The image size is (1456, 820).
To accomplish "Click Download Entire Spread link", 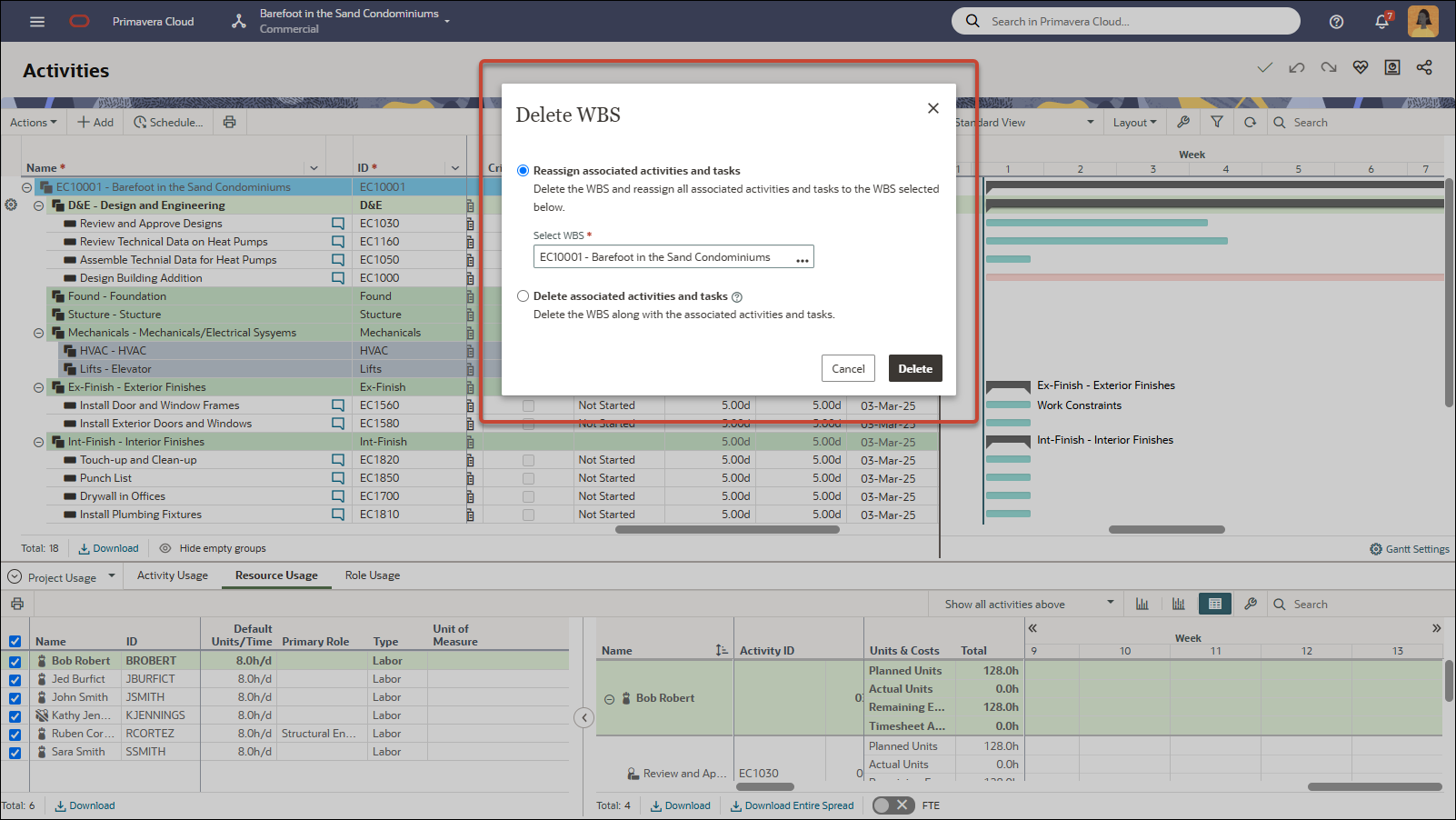I will click(x=793, y=805).
